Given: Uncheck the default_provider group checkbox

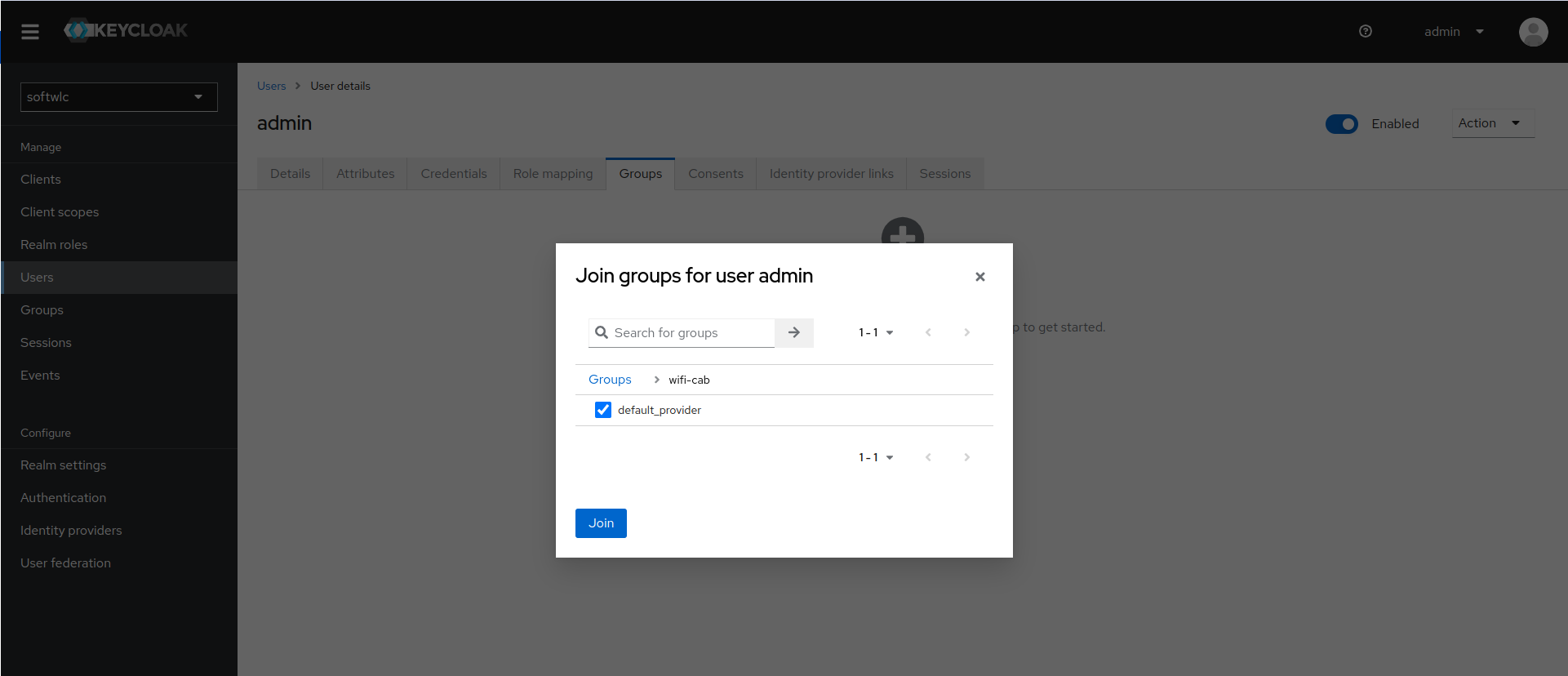Looking at the screenshot, I should pos(603,410).
